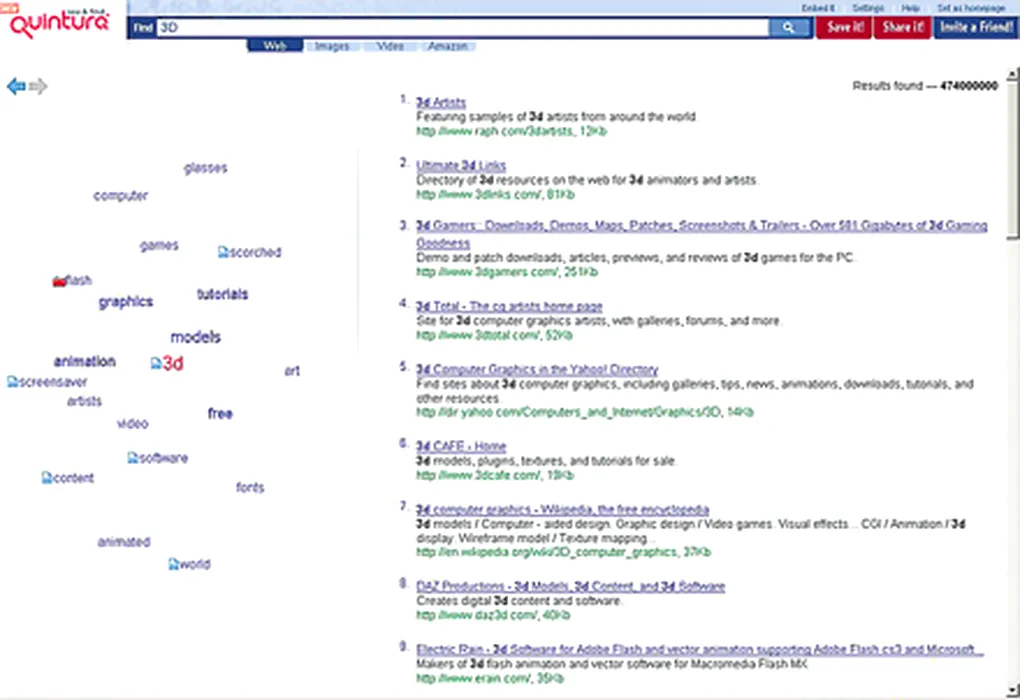The image size is (1020, 700).
Task: Click the back arrow icon
Action: [x=16, y=86]
